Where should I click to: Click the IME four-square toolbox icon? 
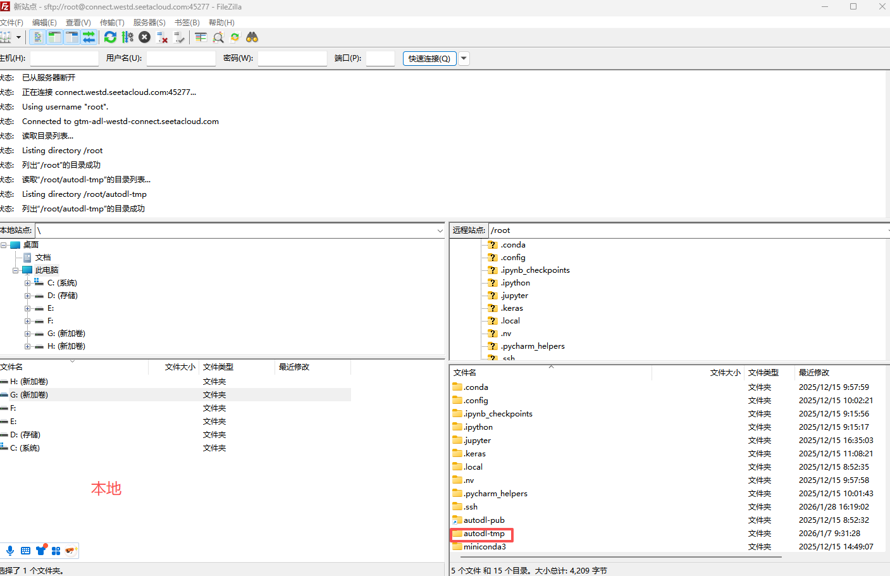point(56,550)
